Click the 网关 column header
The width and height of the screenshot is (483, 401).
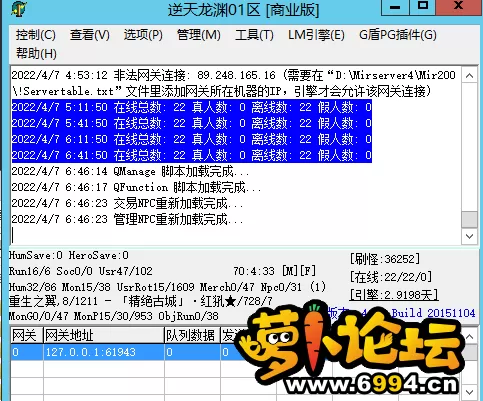[x=27, y=335]
